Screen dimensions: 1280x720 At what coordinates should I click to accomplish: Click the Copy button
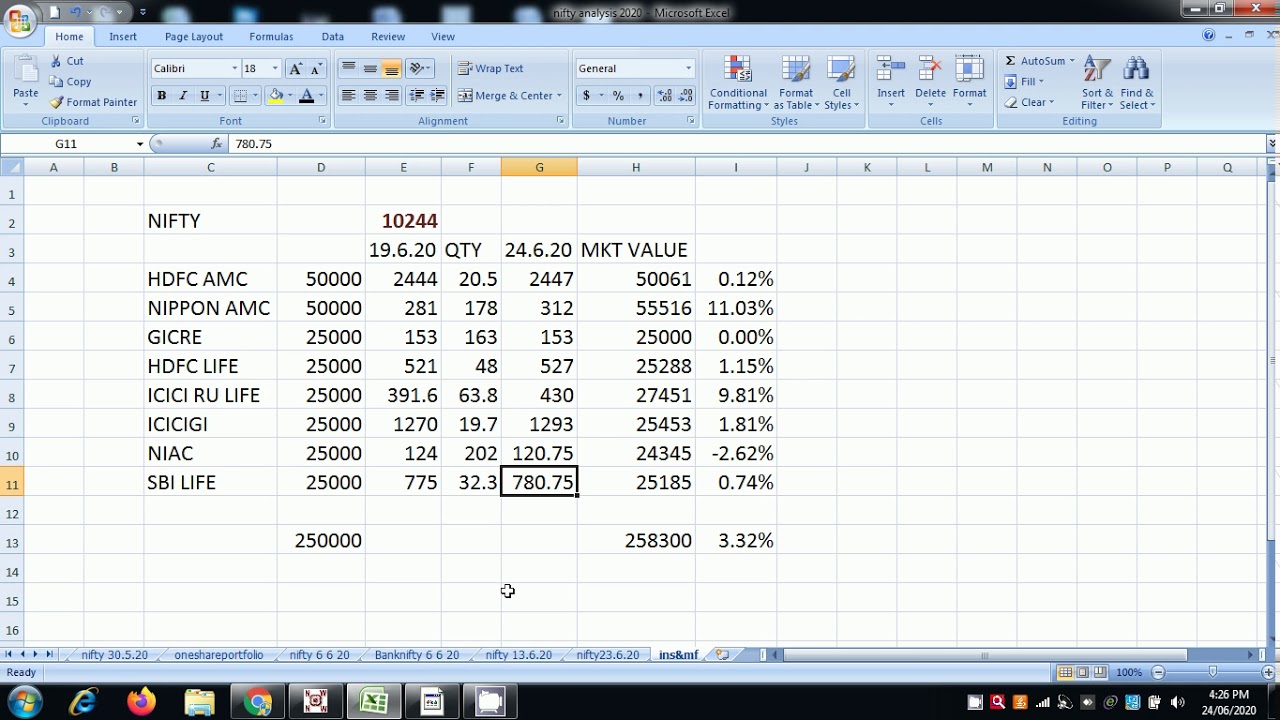coord(70,82)
